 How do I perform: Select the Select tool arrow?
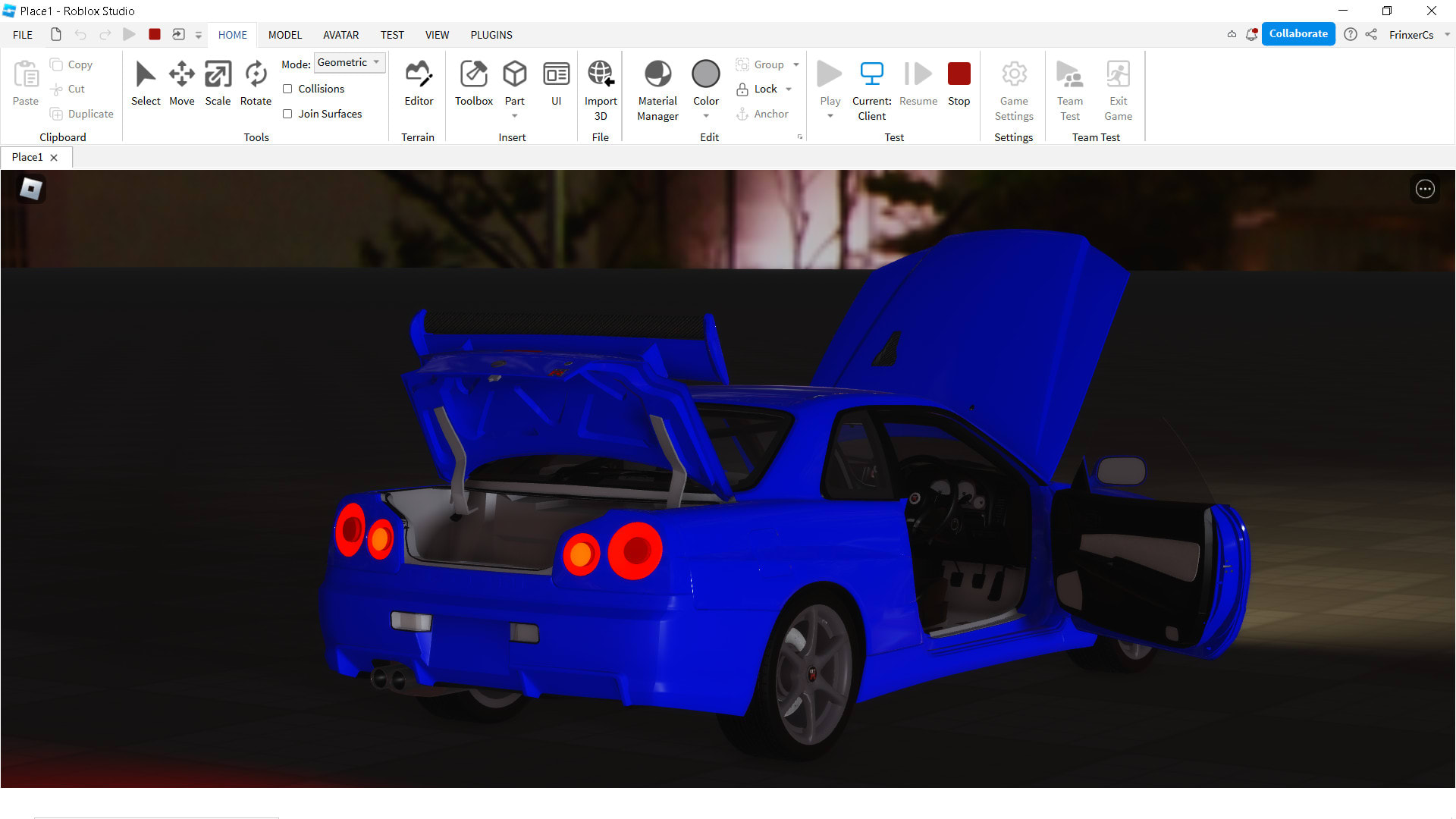coord(145,83)
